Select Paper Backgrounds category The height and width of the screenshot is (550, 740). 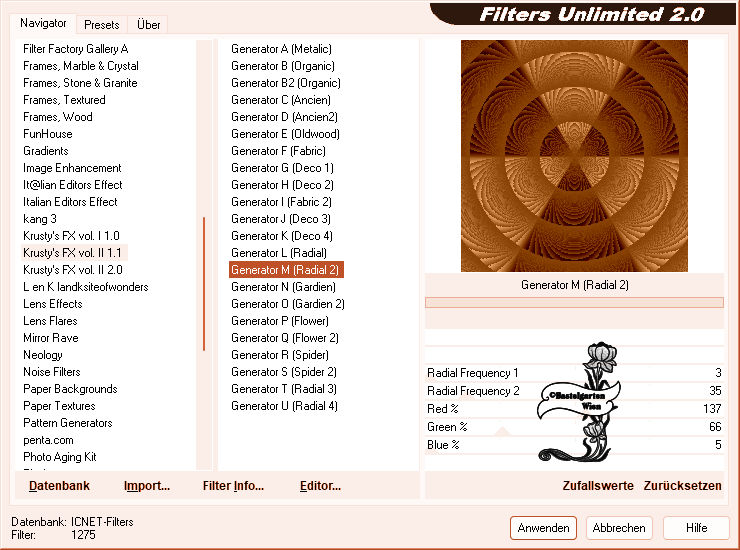[70, 389]
